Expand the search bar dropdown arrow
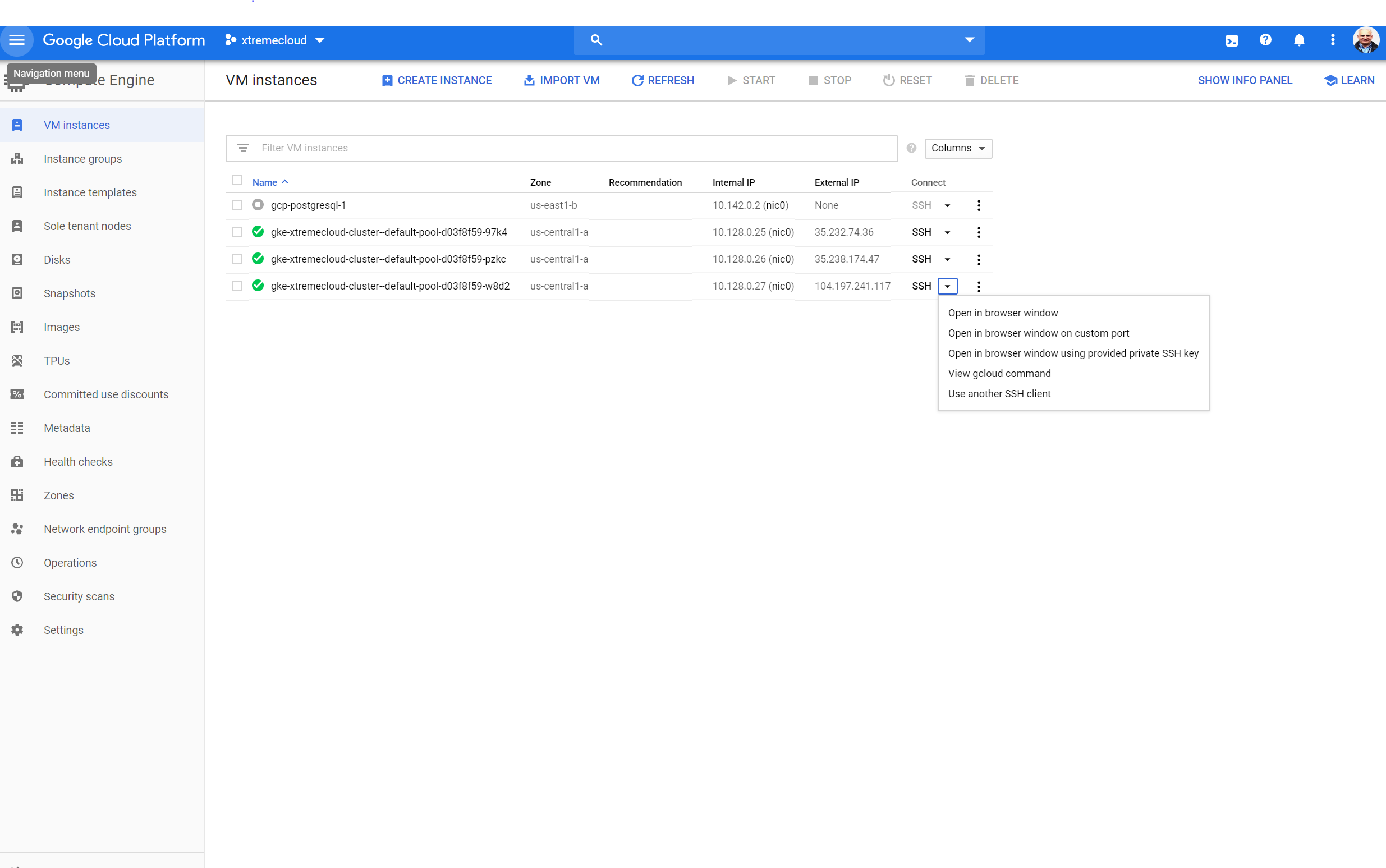Image resolution: width=1386 pixels, height=868 pixels. pos(969,40)
